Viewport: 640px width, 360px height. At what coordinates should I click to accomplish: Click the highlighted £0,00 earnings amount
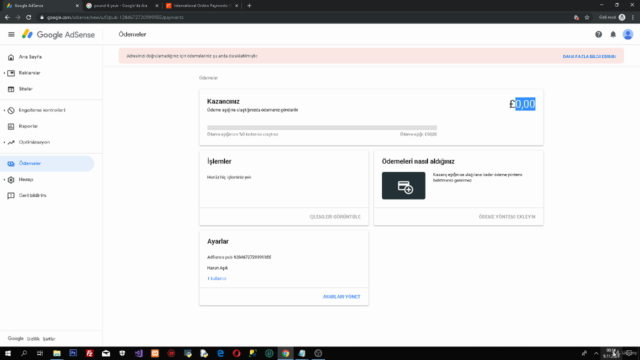tap(522, 104)
